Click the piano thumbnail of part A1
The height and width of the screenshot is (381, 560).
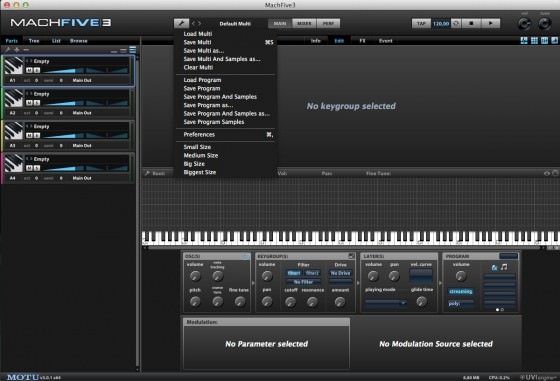pos(14,66)
